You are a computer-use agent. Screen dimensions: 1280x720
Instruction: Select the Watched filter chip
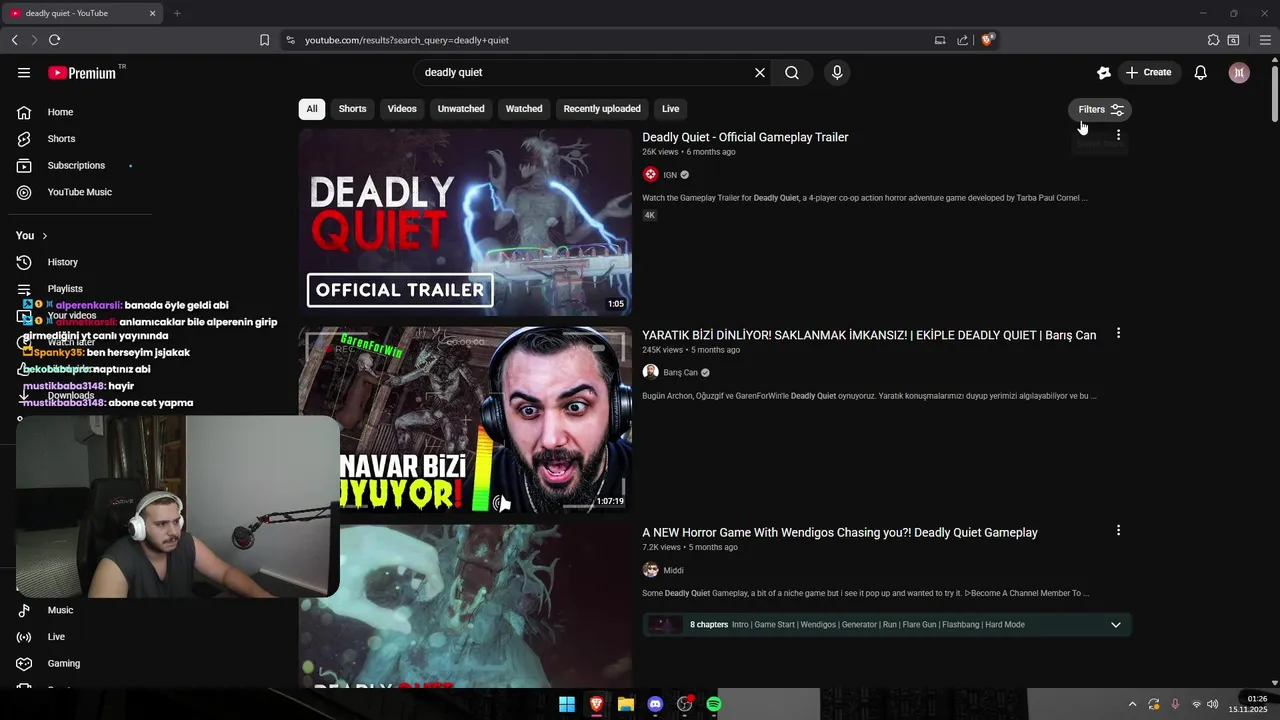pyautogui.click(x=524, y=109)
